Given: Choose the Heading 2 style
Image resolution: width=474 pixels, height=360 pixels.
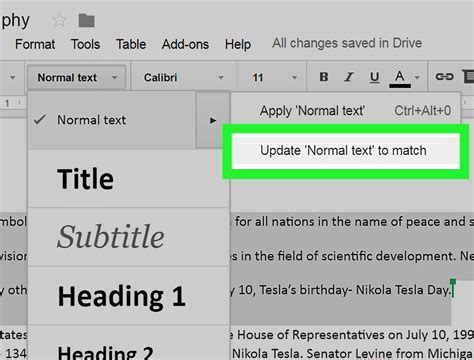Looking at the screenshot, I should [x=129, y=343].
